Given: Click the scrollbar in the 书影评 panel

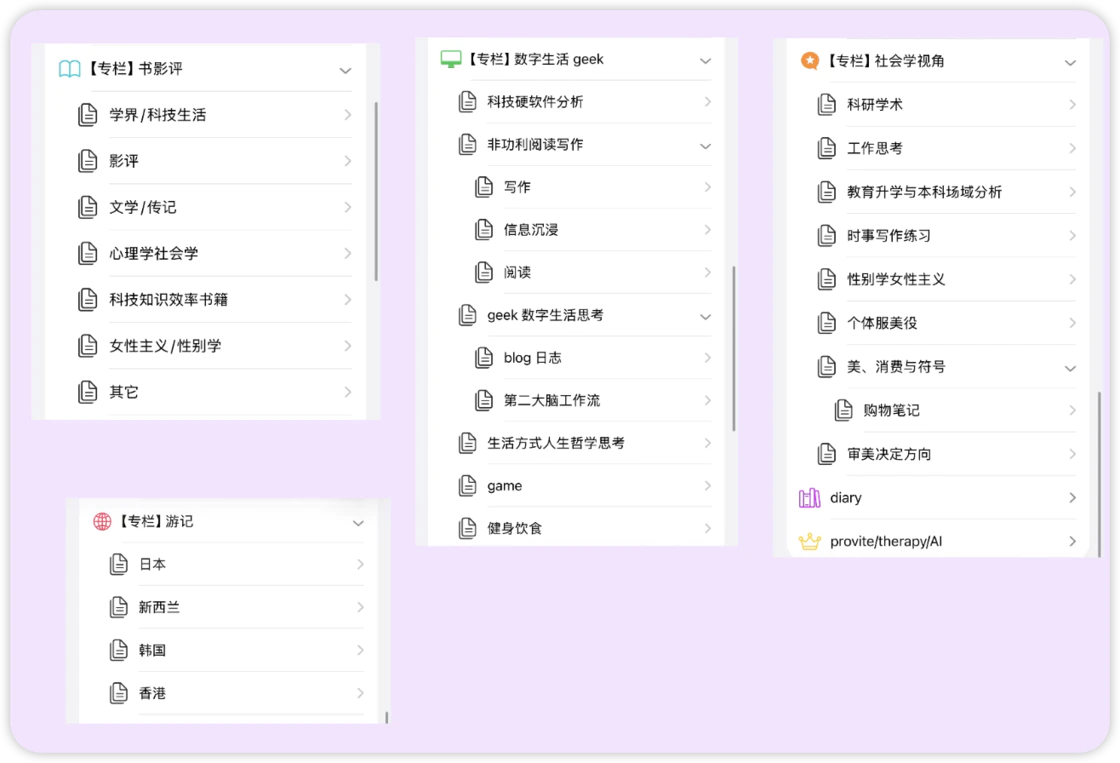Looking at the screenshot, I should click(376, 190).
